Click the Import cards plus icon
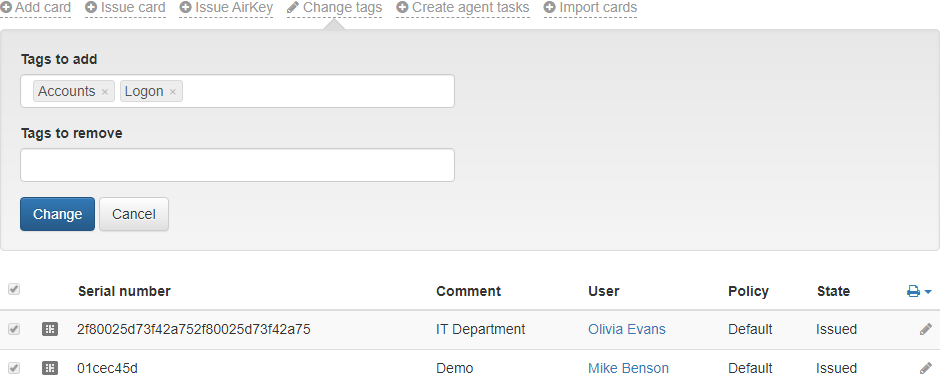This screenshot has width=940, height=390. click(549, 7)
